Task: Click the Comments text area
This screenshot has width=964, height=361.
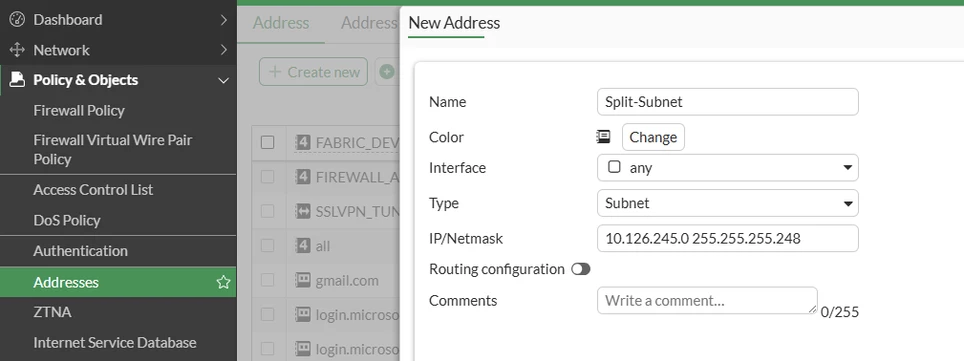Action: tap(707, 300)
